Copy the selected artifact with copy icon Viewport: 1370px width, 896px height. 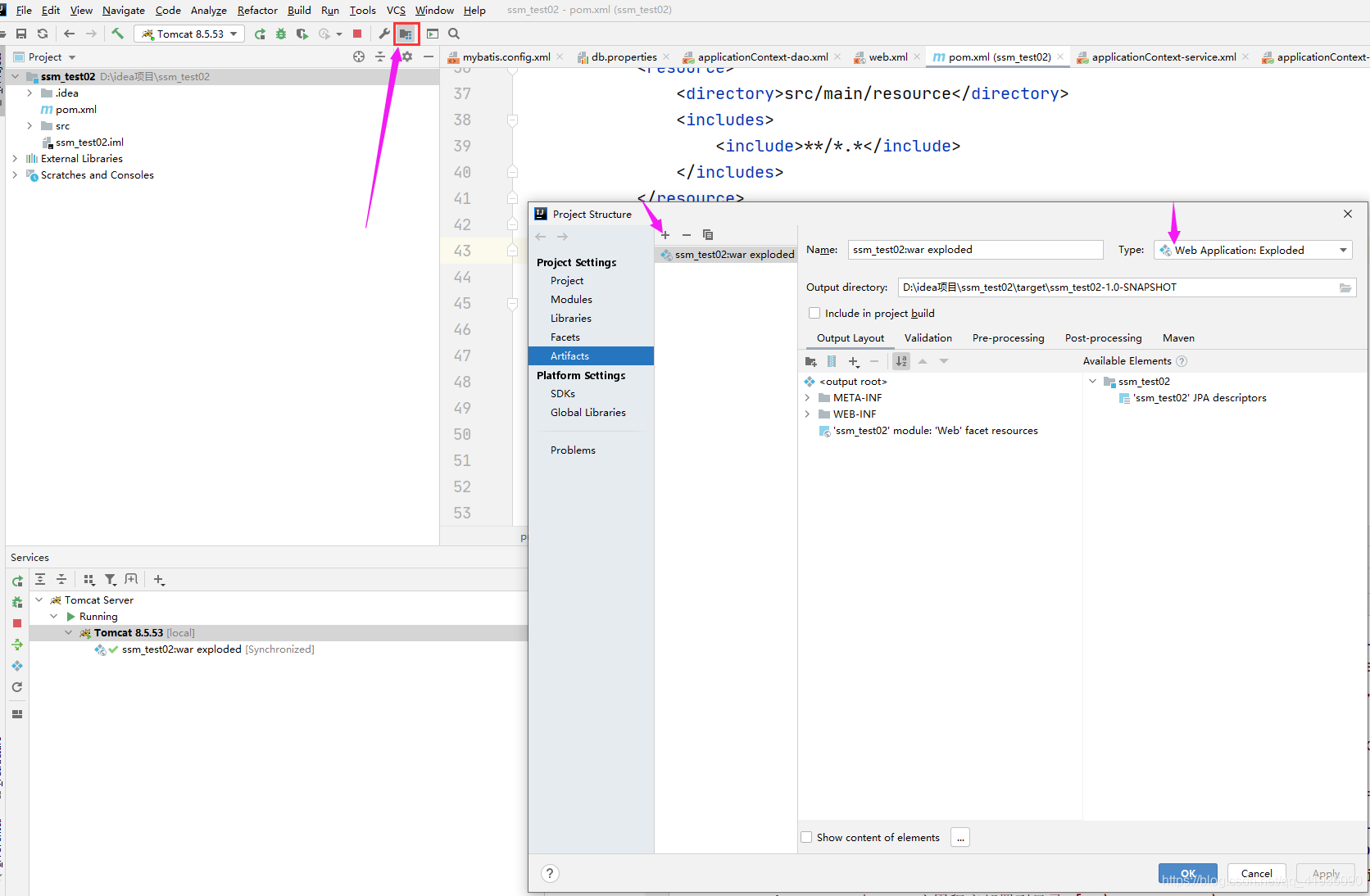coord(708,235)
